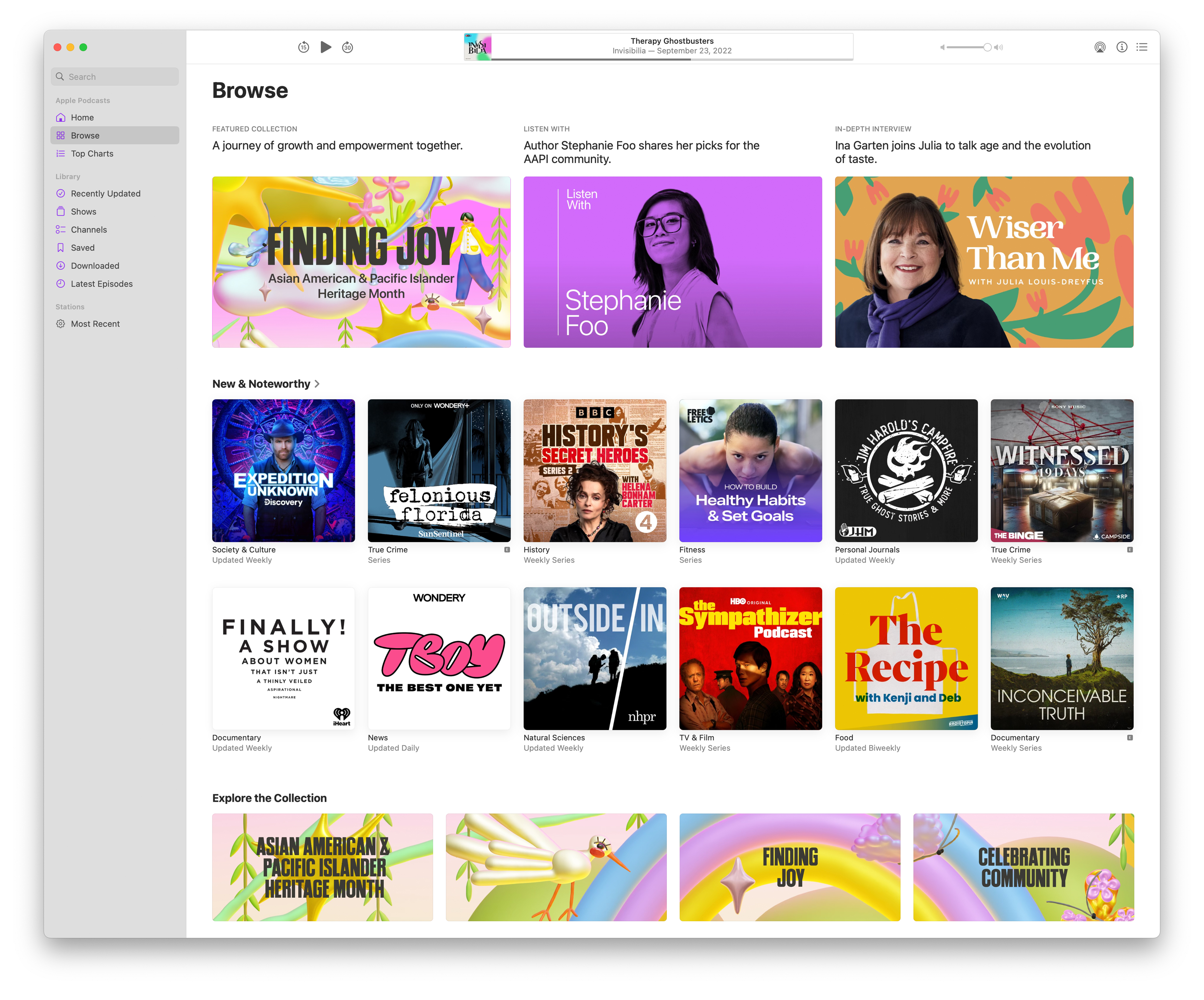Image resolution: width=1204 pixels, height=1000 pixels.
Task: Open the Home sidebar item
Action: pos(82,118)
